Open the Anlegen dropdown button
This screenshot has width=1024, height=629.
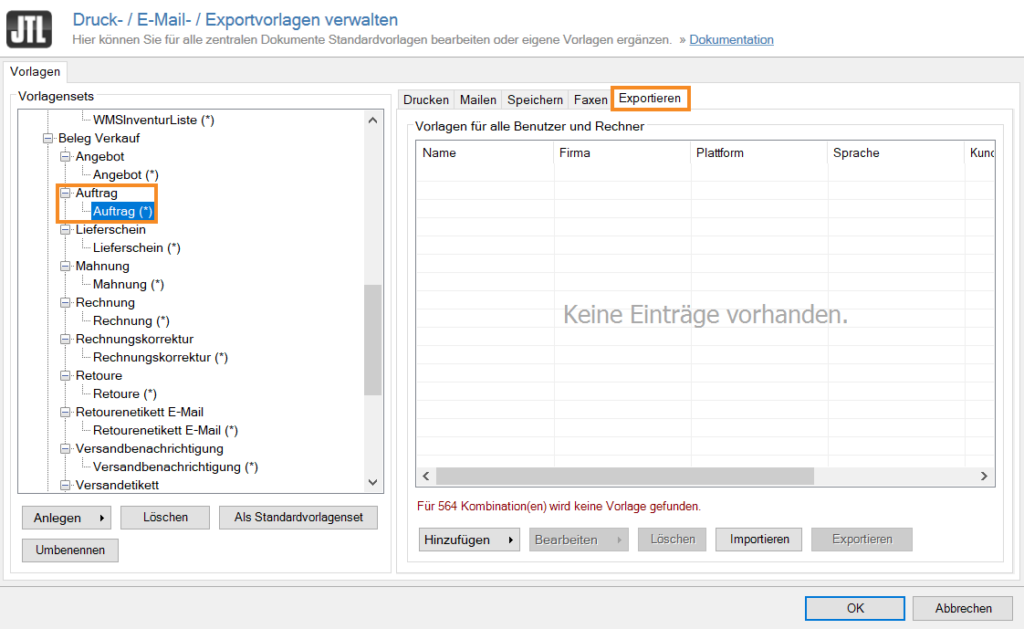click(67, 518)
